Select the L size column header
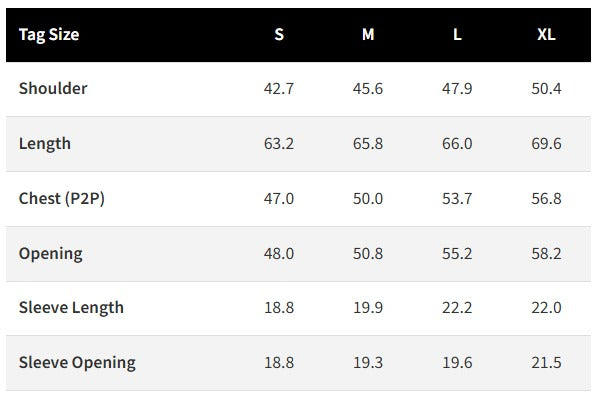Screen dimensions: 599x405 (457, 35)
